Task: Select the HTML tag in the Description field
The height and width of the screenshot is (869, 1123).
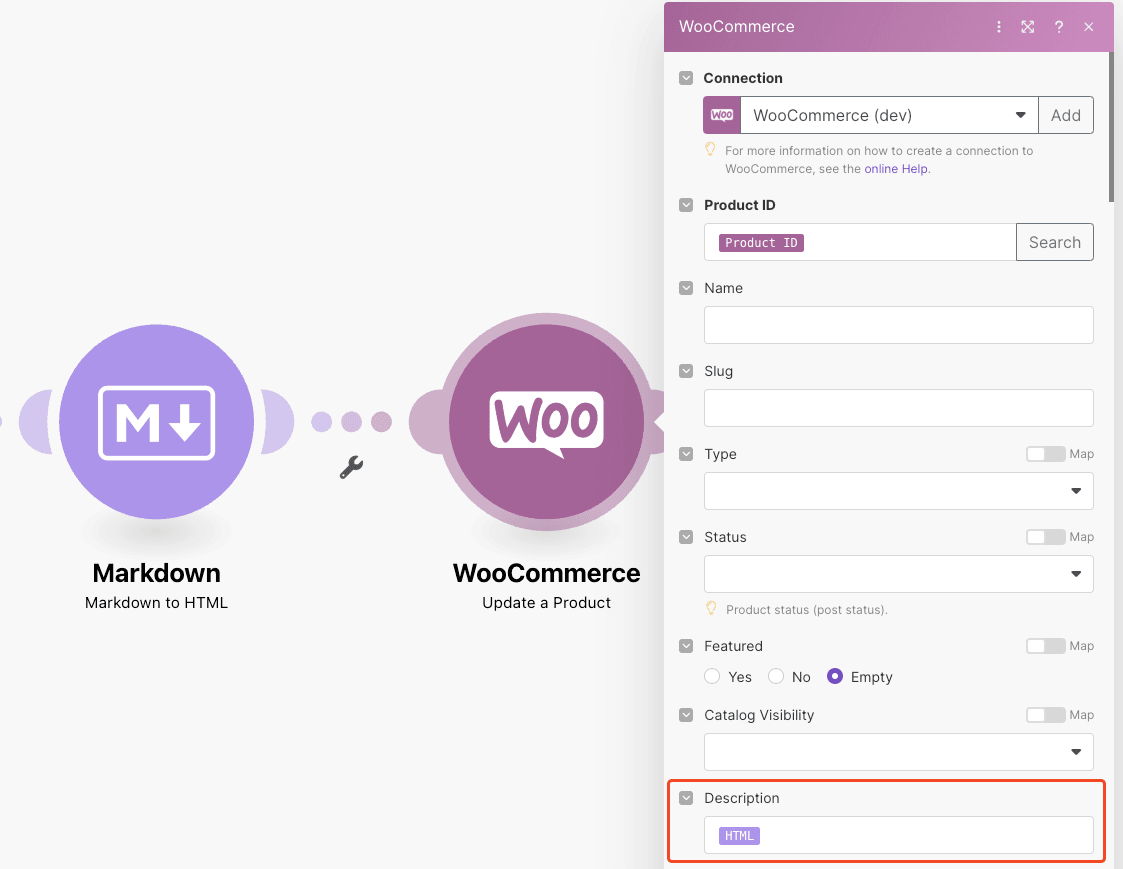Action: click(738, 835)
